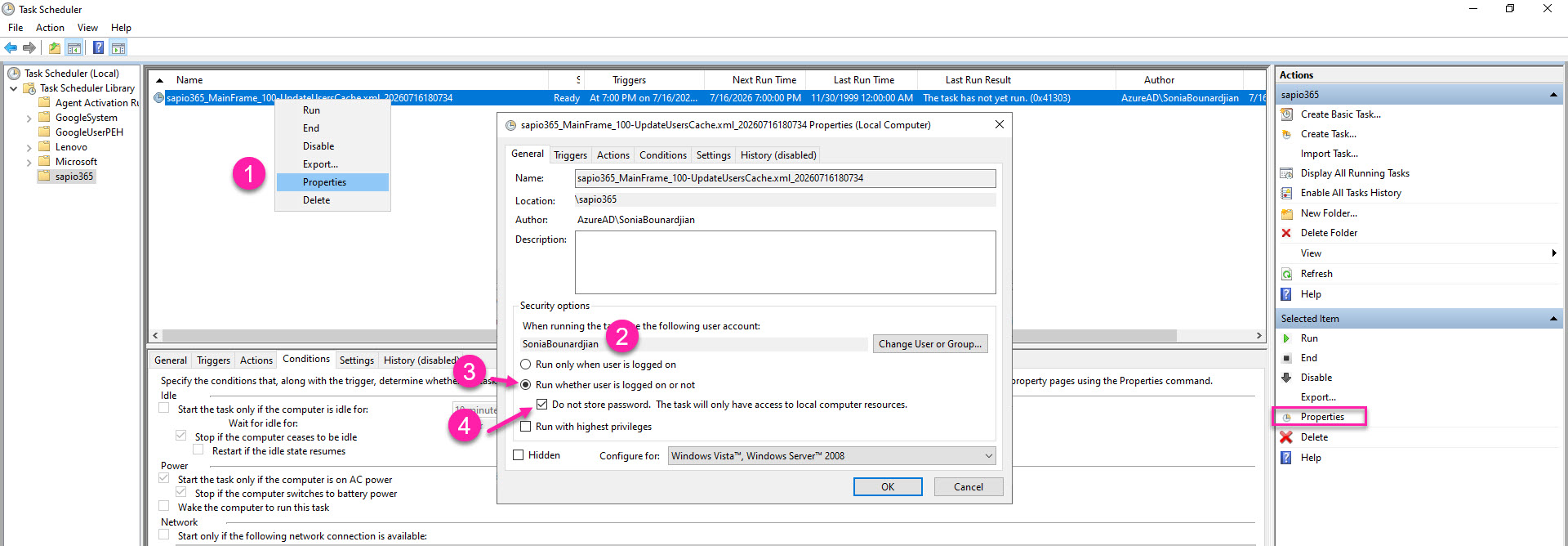Image resolution: width=1568 pixels, height=546 pixels.
Task: Click the GoogleSystem folder icon in tree
Action: point(45,118)
